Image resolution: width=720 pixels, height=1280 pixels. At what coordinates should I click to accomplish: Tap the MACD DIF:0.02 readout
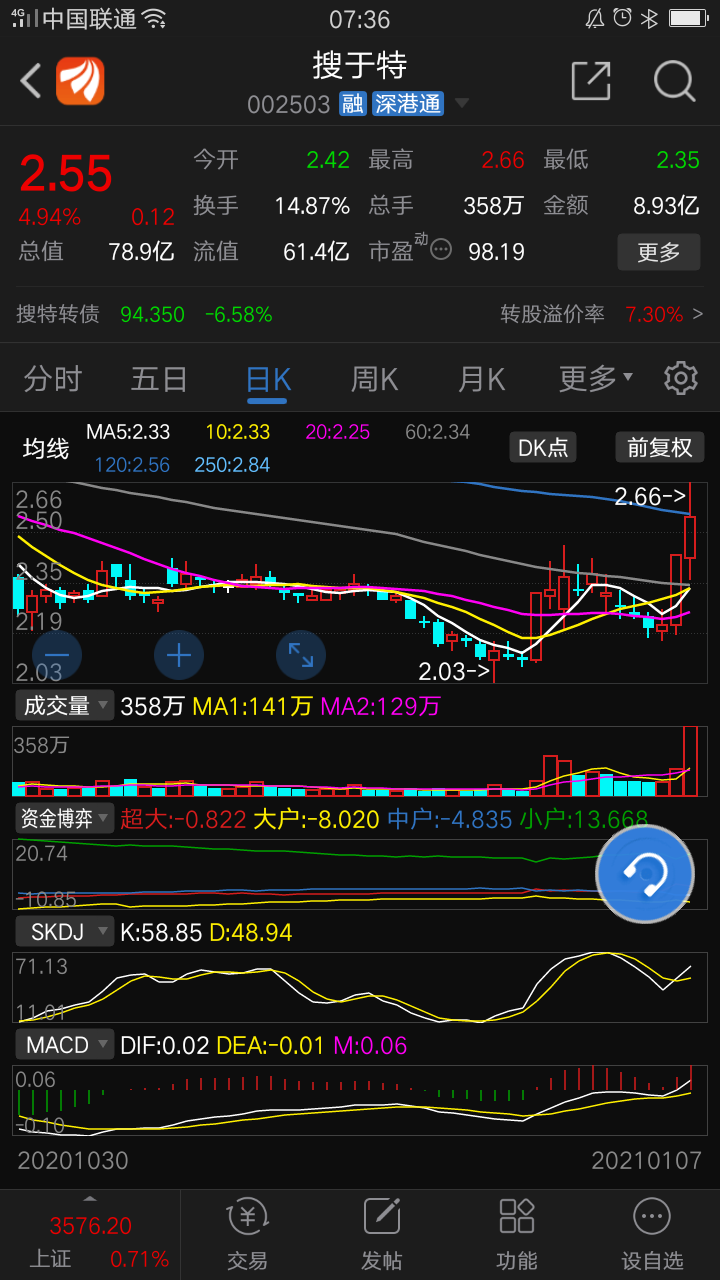pos(164,1046)
